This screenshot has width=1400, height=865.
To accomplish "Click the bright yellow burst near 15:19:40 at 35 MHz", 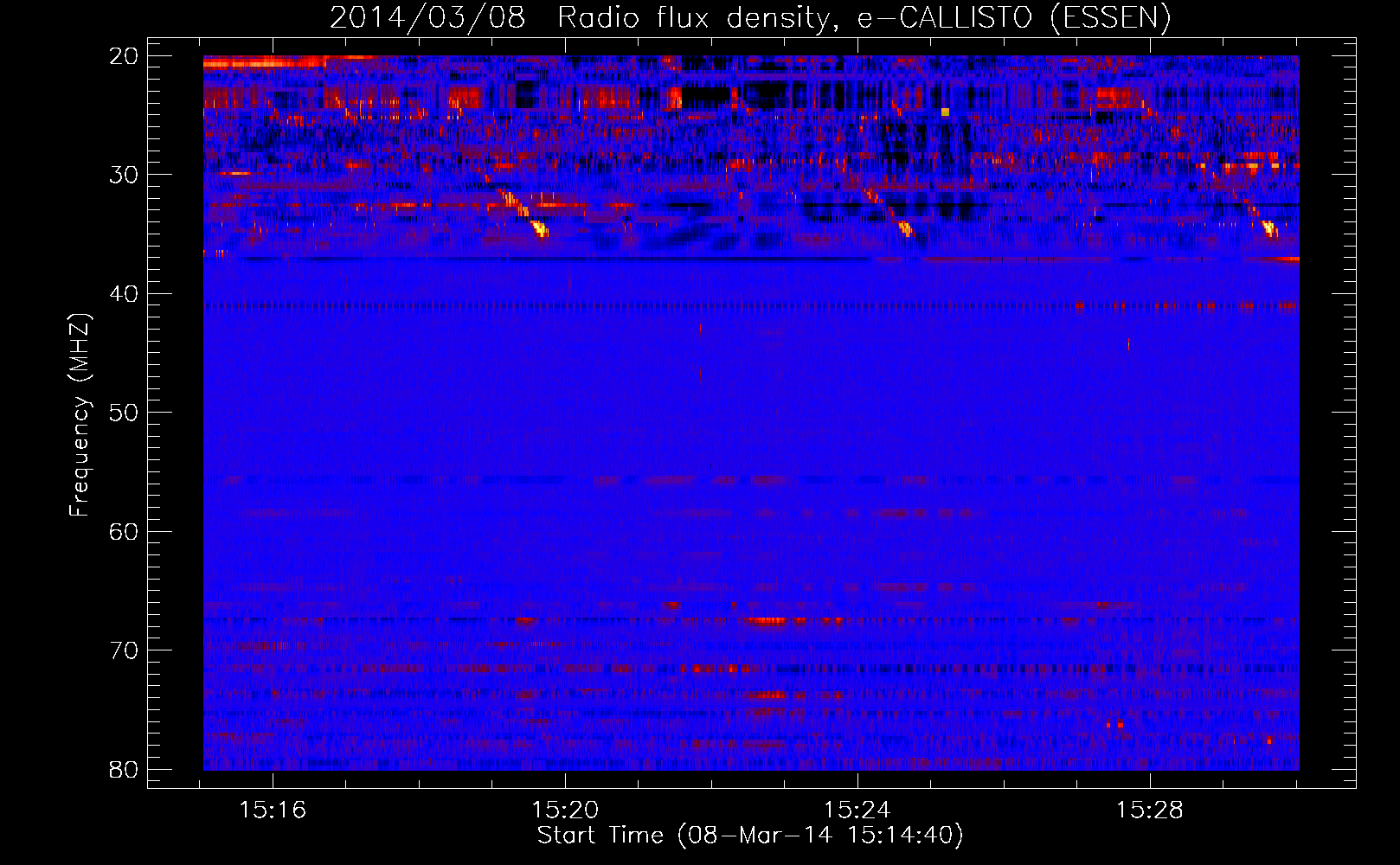I will point(539,228).
